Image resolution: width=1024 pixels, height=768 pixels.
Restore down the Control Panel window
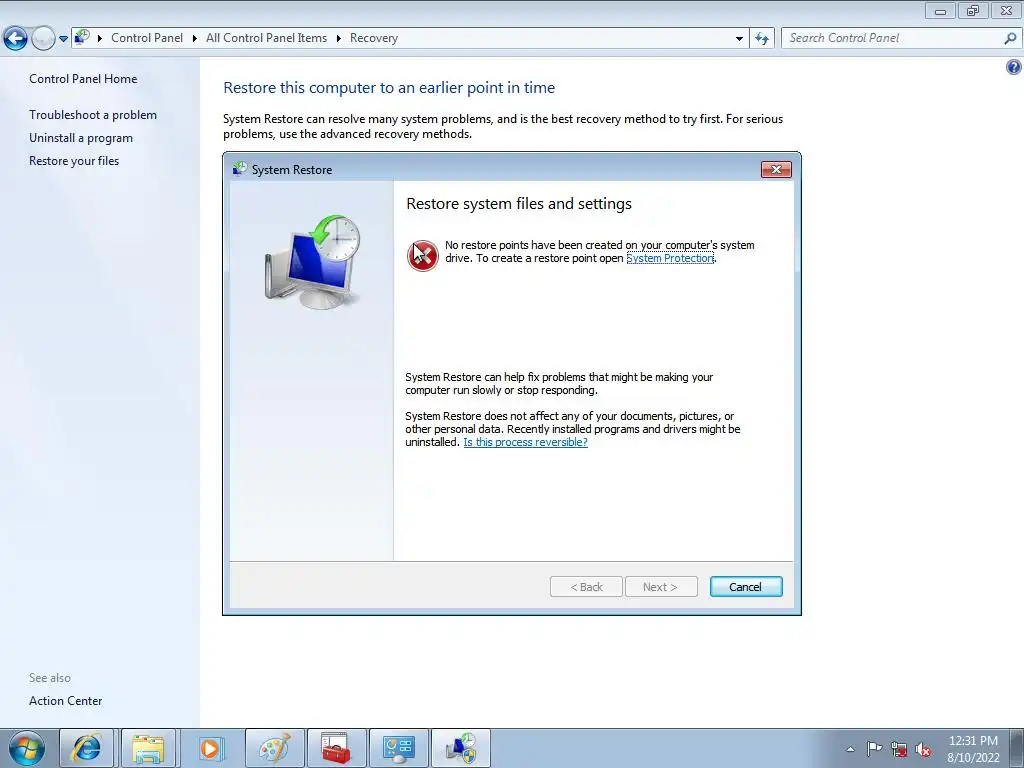[x=973, y=10]
